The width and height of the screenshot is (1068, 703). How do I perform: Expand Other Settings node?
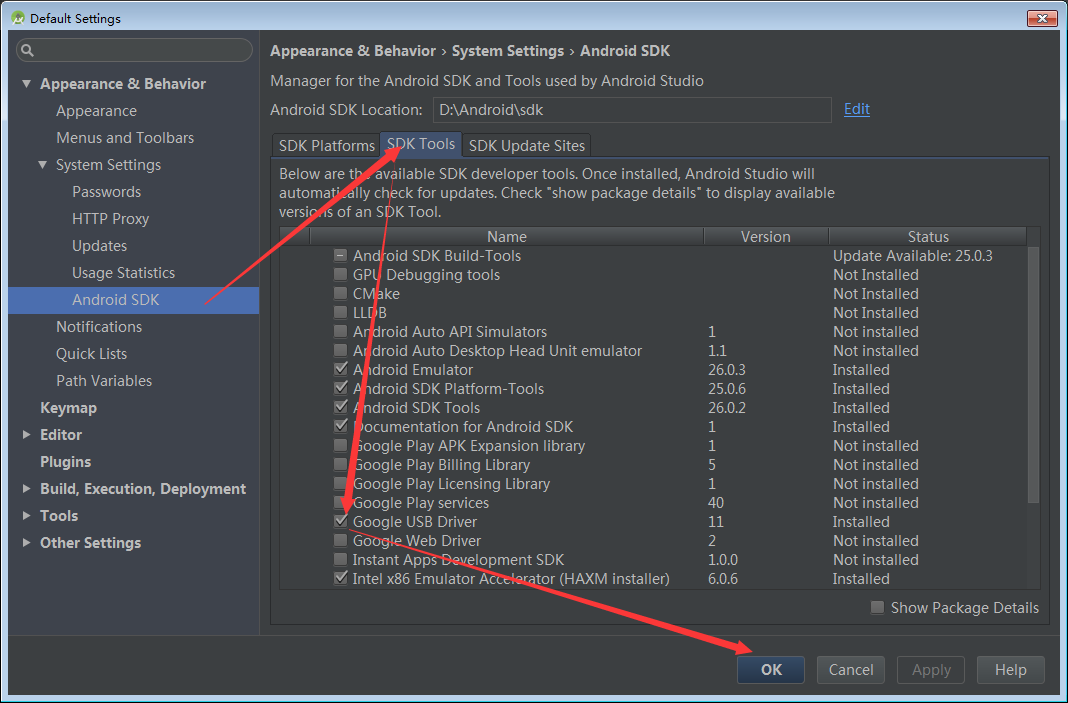27,543
